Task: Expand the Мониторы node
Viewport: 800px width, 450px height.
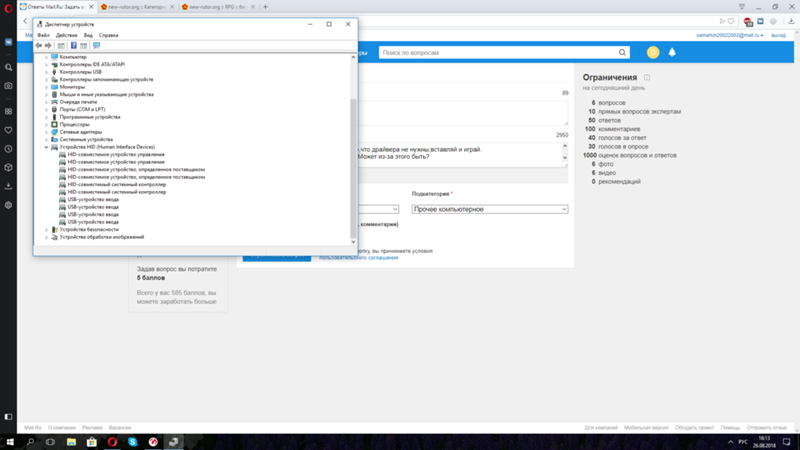Action: pos(46,87)
